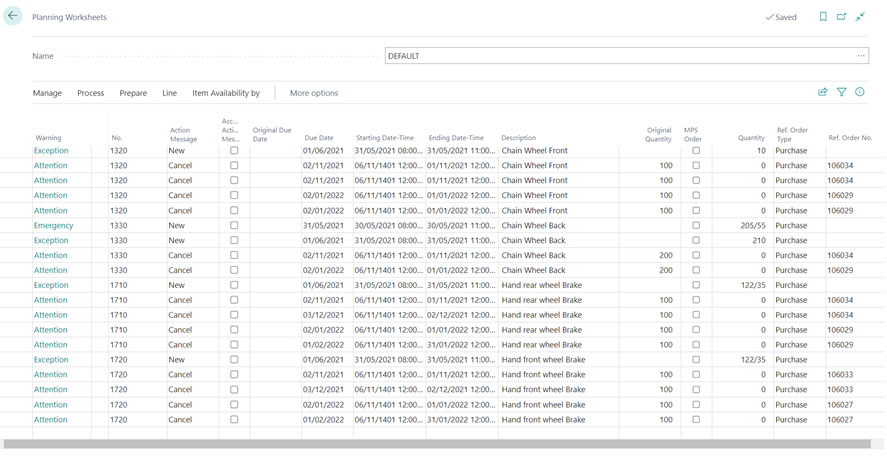Click the Share icon above the grid
The image size is (887, 459).
[x=823, y=92]
